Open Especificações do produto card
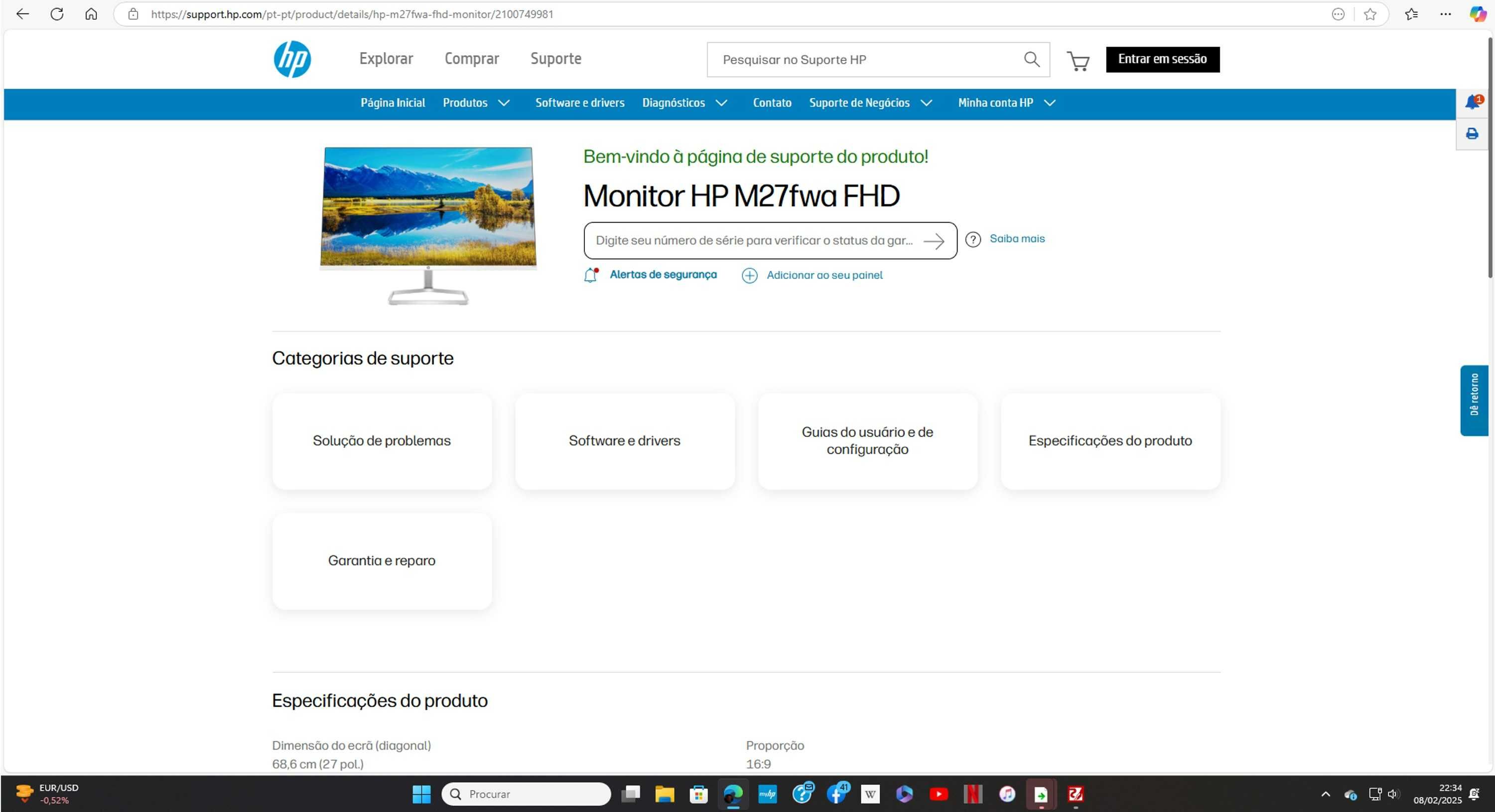1495x812 pixels. pos(1110,441)
